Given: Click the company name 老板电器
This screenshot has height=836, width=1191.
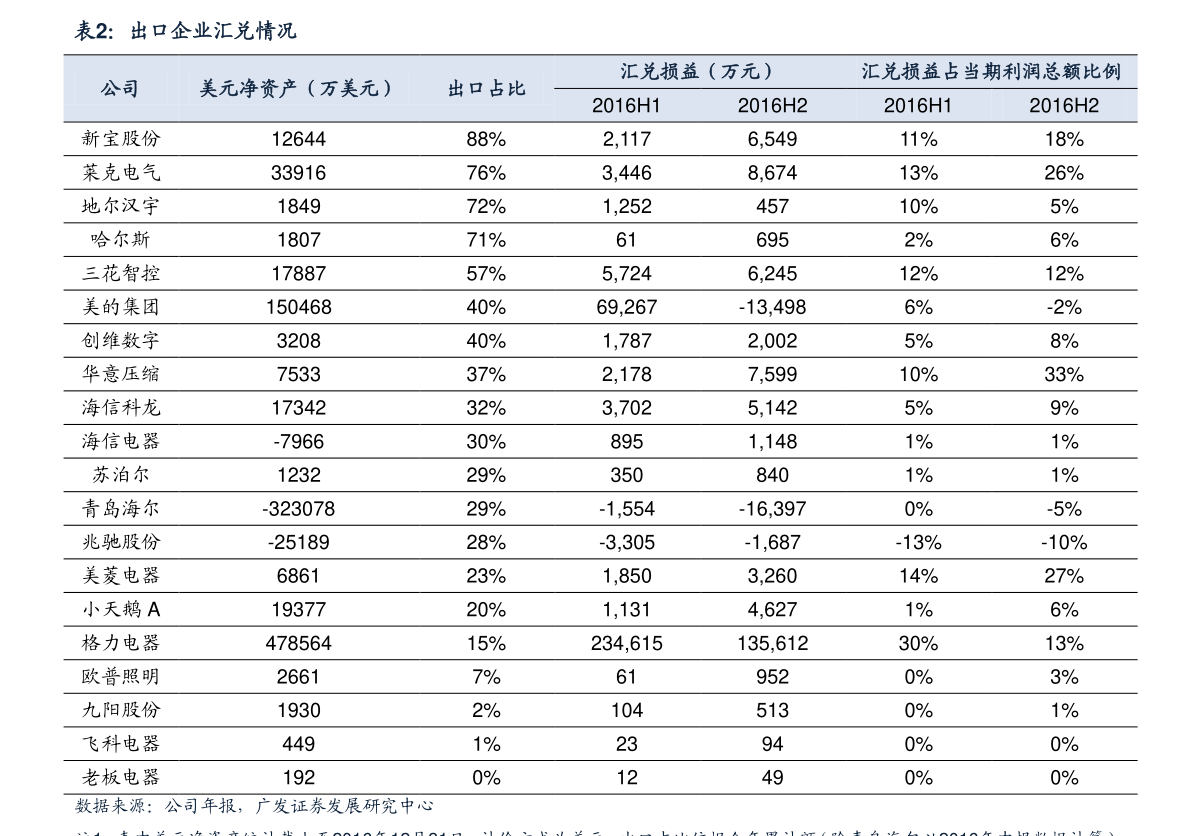Looking at the screenshot, I should tap(121, 778).
